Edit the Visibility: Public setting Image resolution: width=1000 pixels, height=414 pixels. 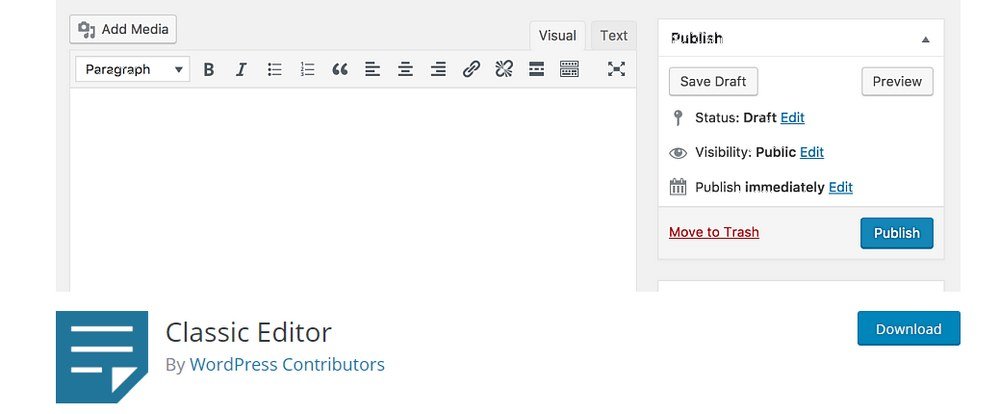pyautogui.click(x=812, y=152)
